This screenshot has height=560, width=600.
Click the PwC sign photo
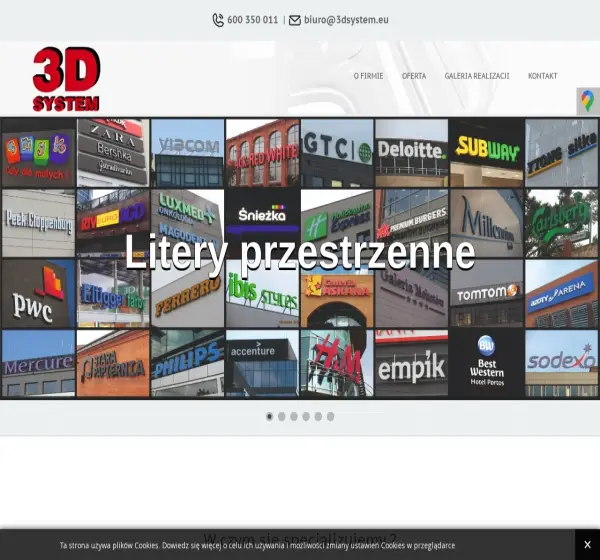(x=38, y=294)
